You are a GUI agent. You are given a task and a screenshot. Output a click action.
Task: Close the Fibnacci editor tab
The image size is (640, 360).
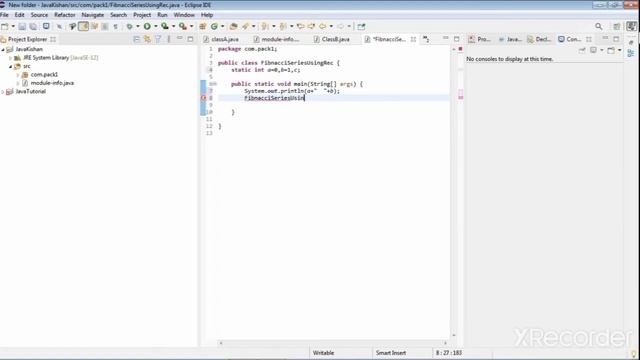pos(413,39)
